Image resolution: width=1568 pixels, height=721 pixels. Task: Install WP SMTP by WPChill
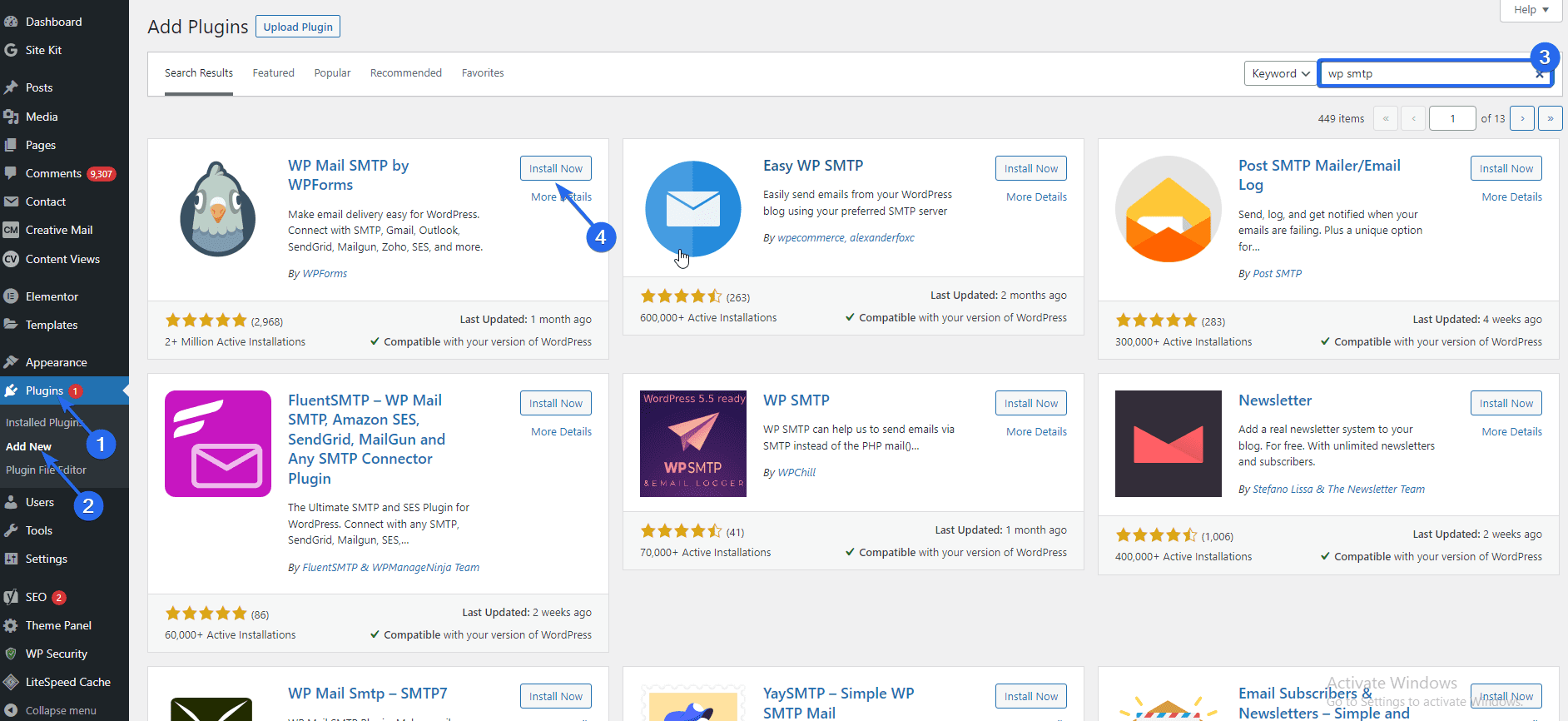pos(1031,403)
